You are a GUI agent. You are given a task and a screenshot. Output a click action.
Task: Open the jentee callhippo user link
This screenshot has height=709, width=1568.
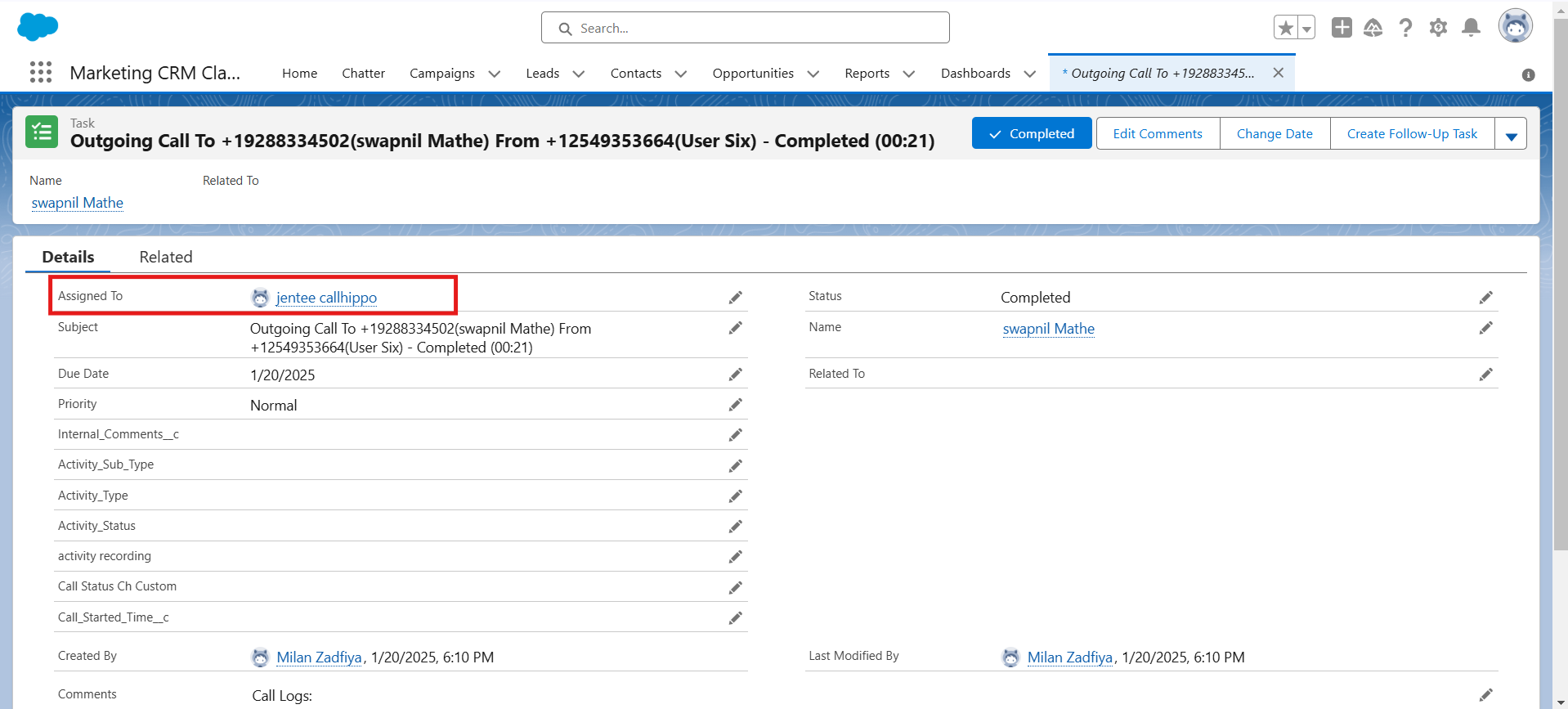326,298
